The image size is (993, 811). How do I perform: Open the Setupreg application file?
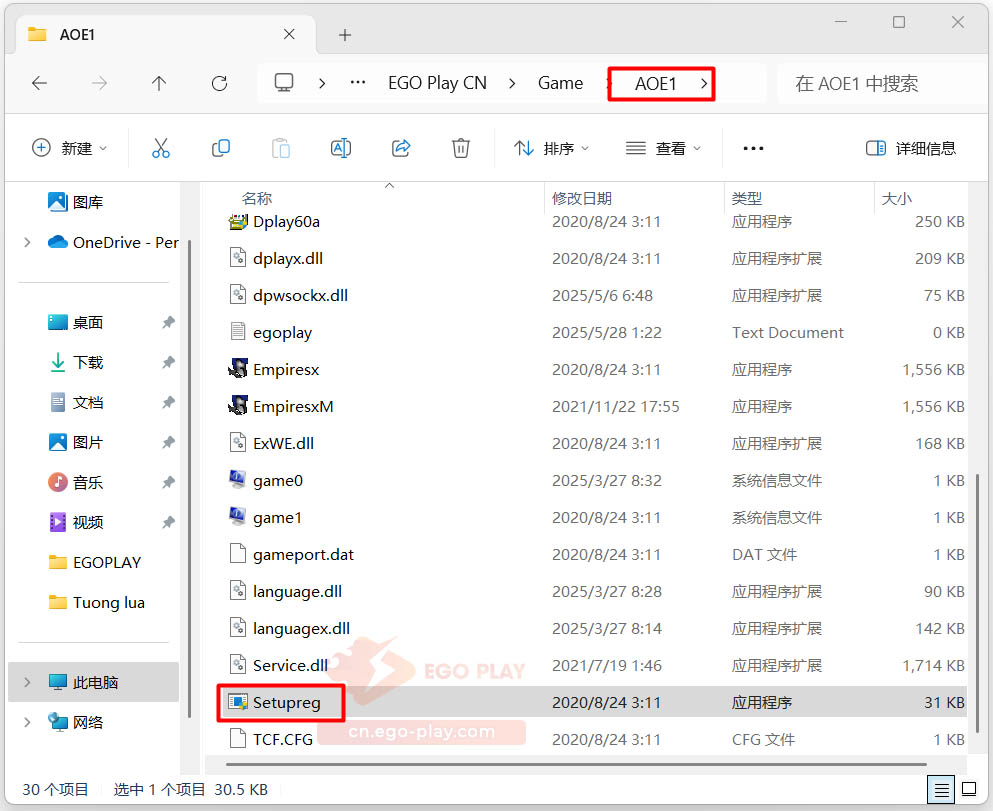(286, 703)
